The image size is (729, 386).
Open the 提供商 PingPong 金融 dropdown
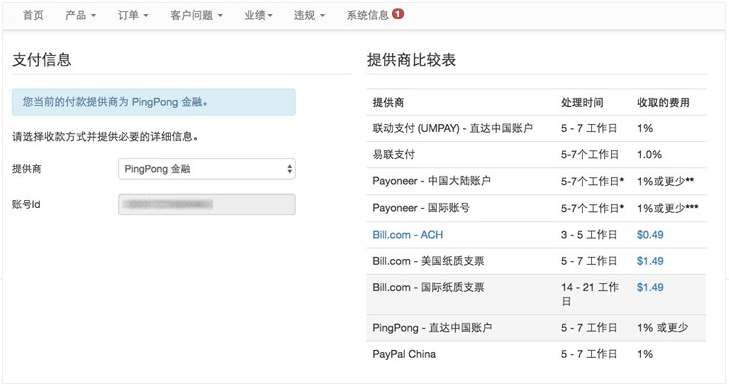pyautogui.click(x=207, y=169)
